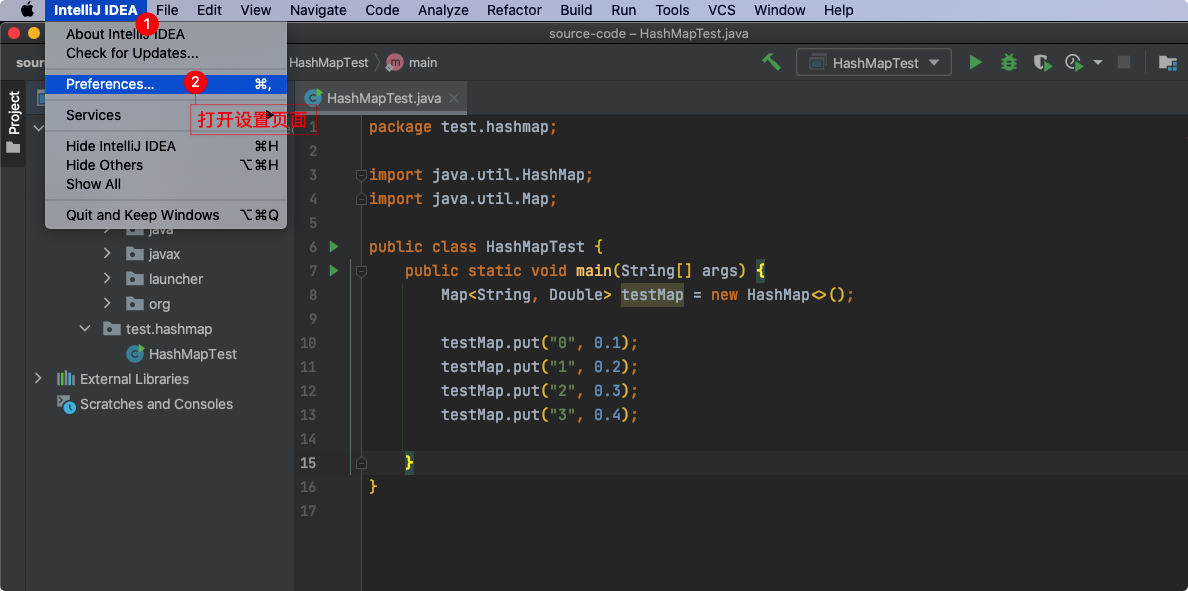The width and height of the screenshot is (1188, 591).
Task: Click the 'import java.util.Map;' line
Action: click(x=463, y=199)
